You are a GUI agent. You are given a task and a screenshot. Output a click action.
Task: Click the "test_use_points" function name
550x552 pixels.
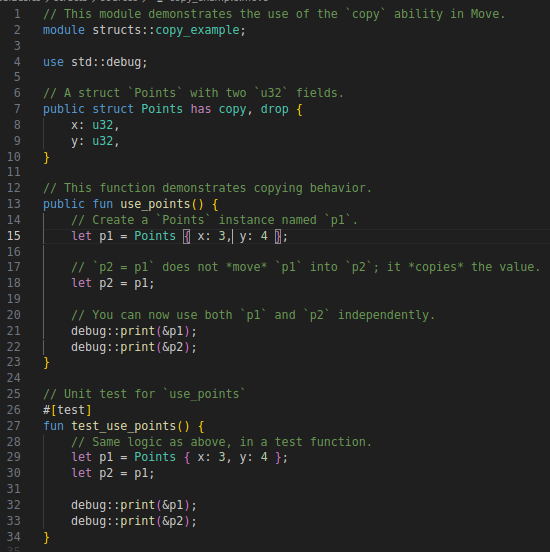tap(124, 426)
